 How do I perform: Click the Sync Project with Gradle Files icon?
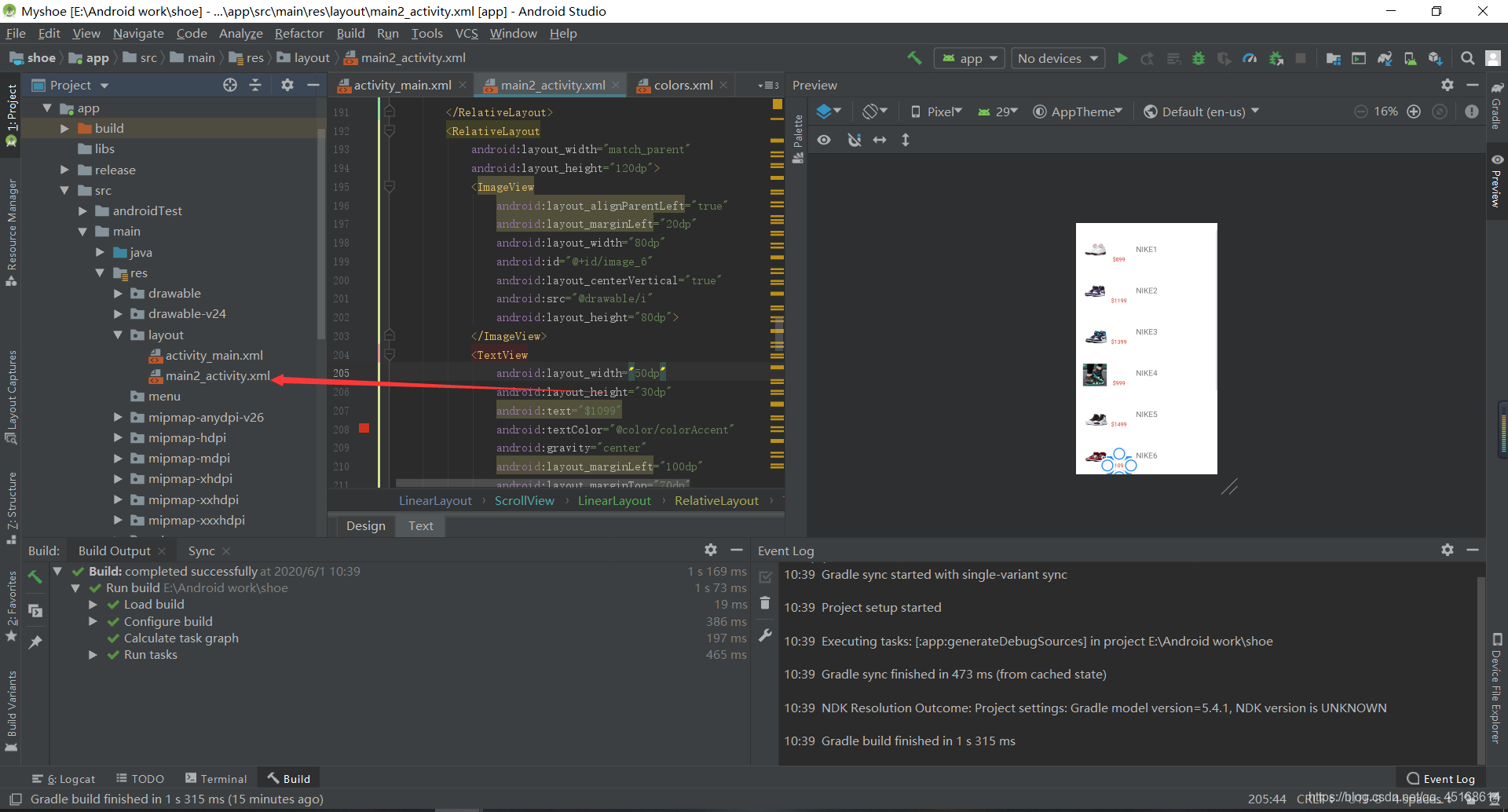tap(1385, 57)
